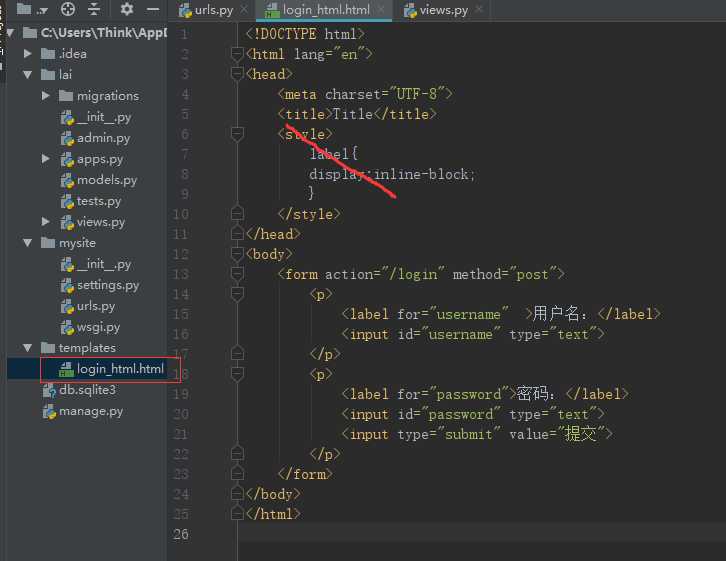Open apps.py in project tree

92,159
